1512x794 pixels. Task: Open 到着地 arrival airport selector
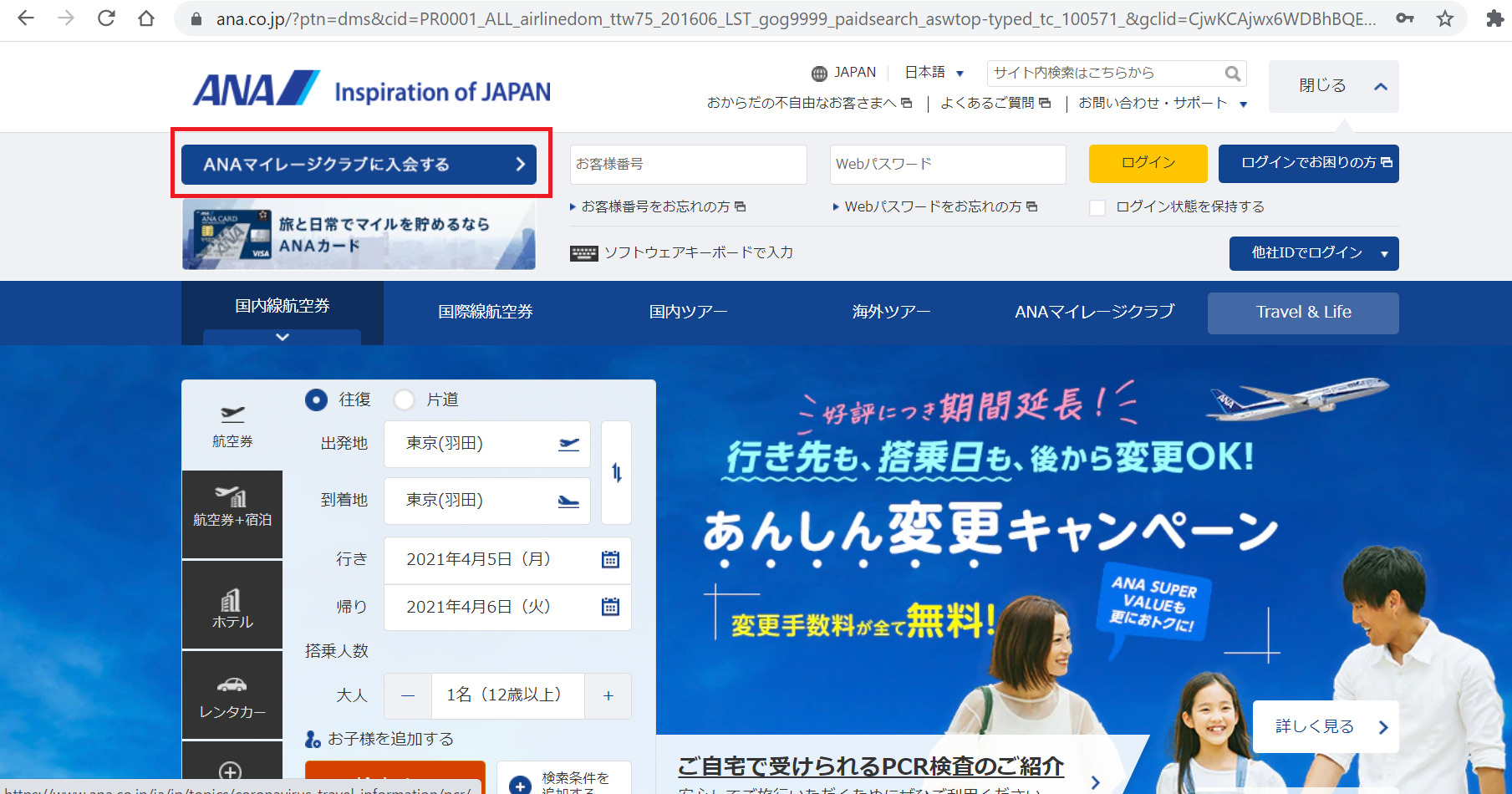click(x=487, y=501)
